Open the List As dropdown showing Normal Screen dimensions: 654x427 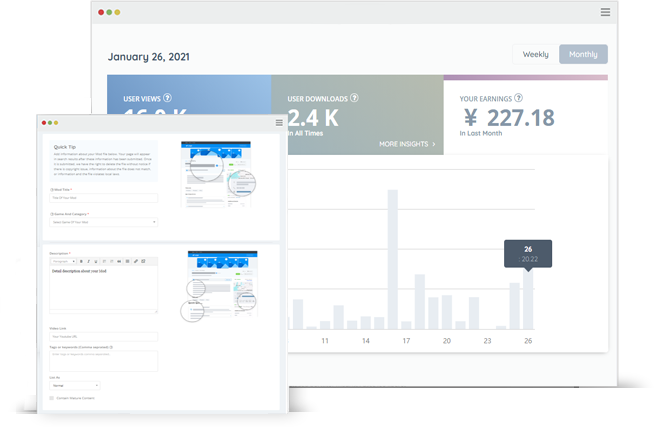(75, 385)
